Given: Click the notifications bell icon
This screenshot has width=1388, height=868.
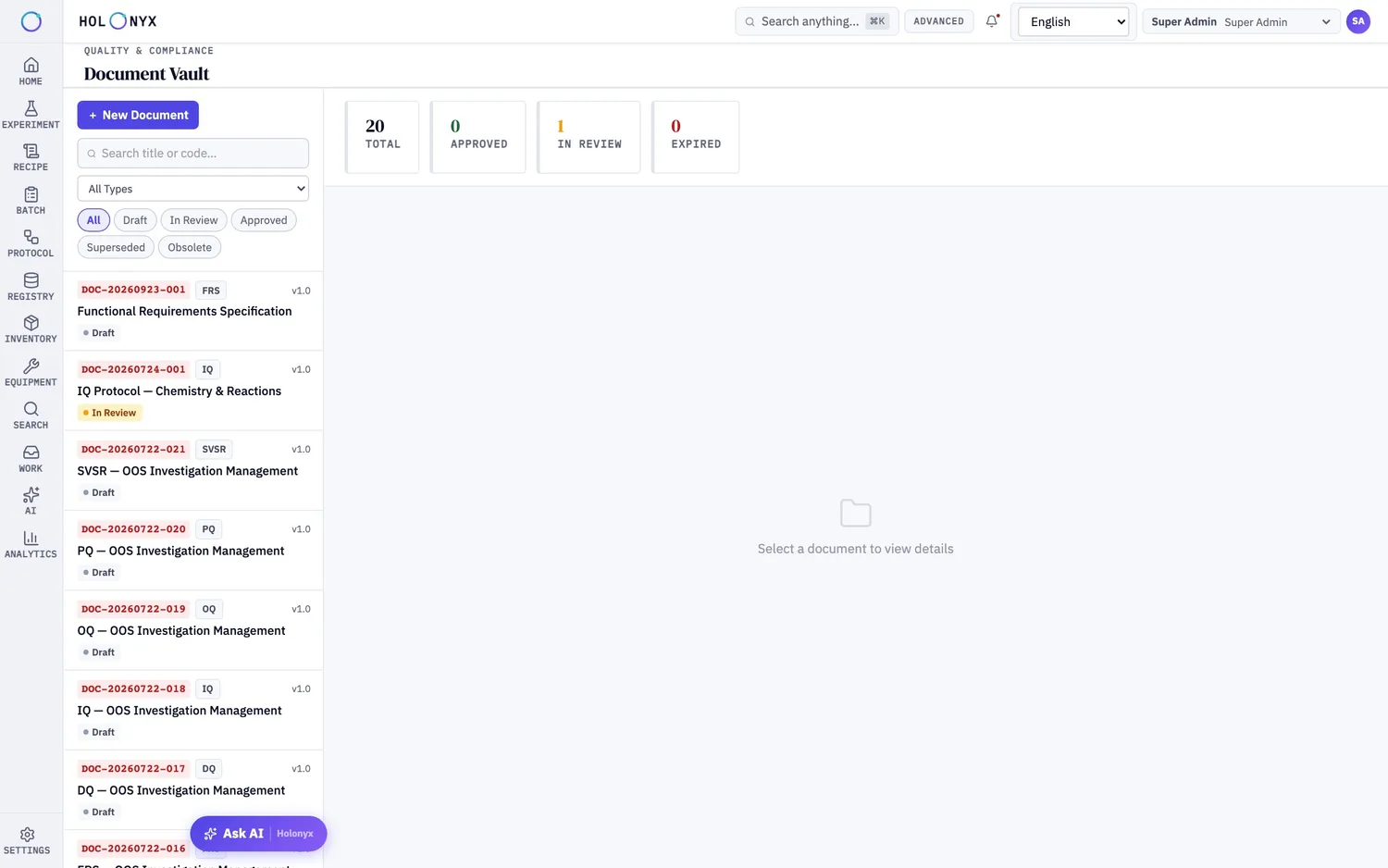Looking at the screenshot, I should (992, 21).
